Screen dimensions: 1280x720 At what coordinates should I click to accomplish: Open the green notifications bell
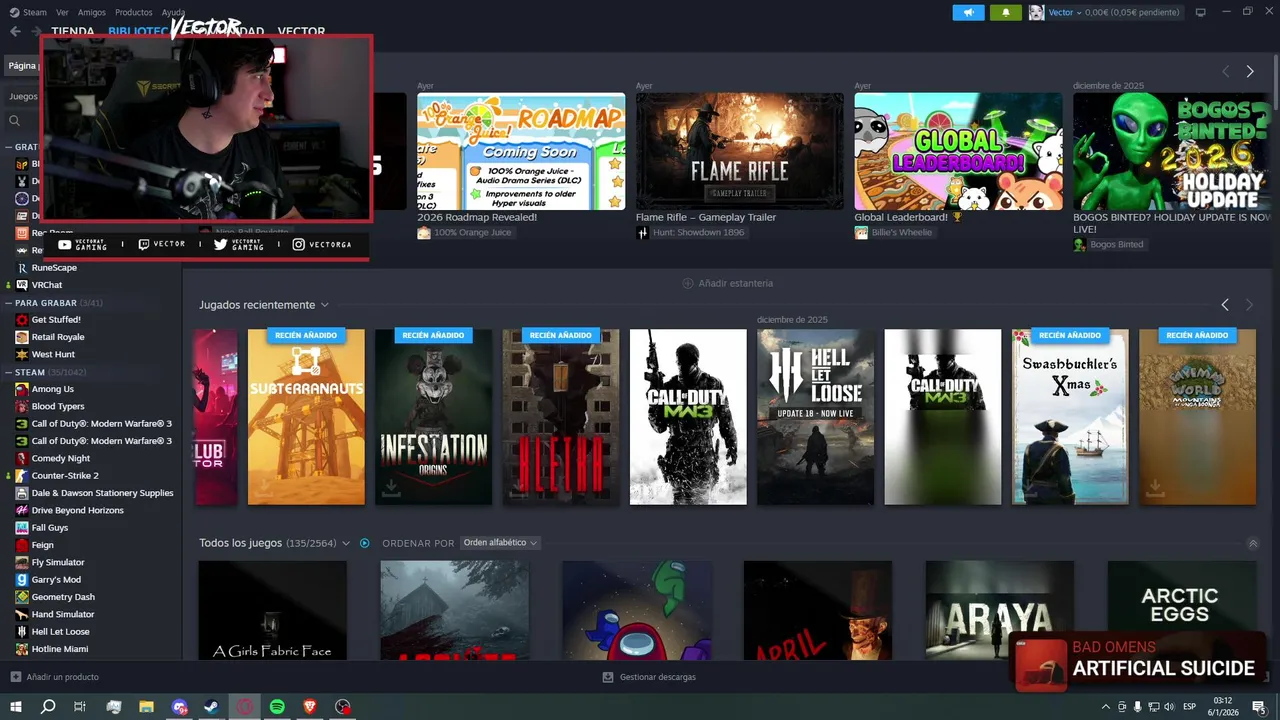point(1005,12)
